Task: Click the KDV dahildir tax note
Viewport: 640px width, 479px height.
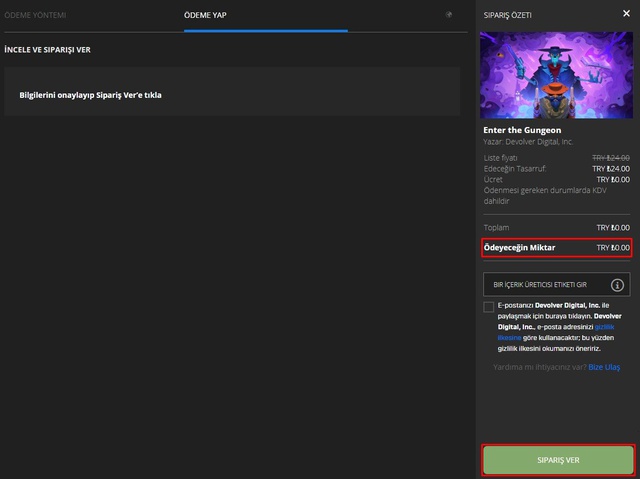Action: pyautogui.click(x=545, y=196)
